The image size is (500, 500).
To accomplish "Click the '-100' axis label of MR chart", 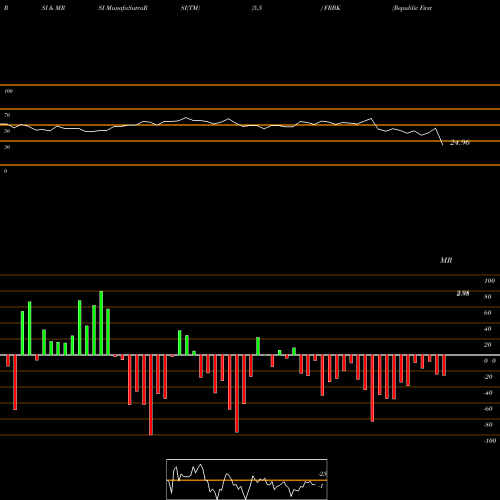I will 490,441.
